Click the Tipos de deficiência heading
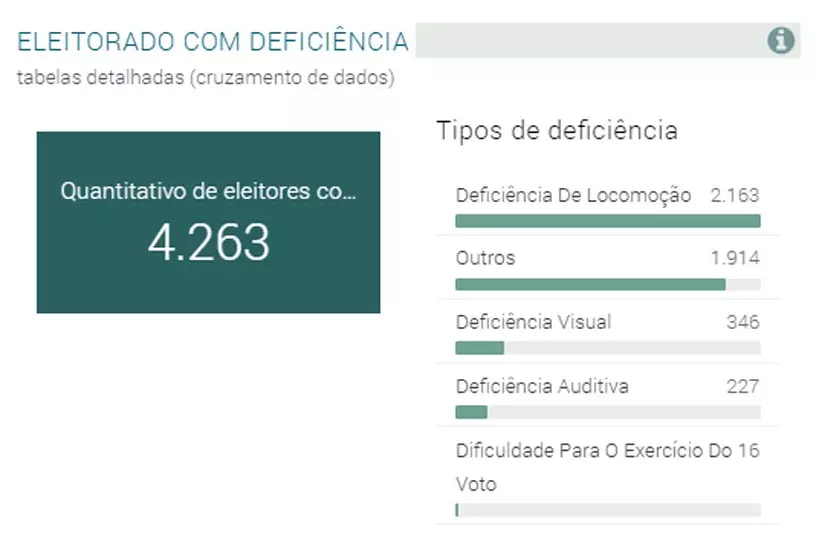 click(557, 130)
